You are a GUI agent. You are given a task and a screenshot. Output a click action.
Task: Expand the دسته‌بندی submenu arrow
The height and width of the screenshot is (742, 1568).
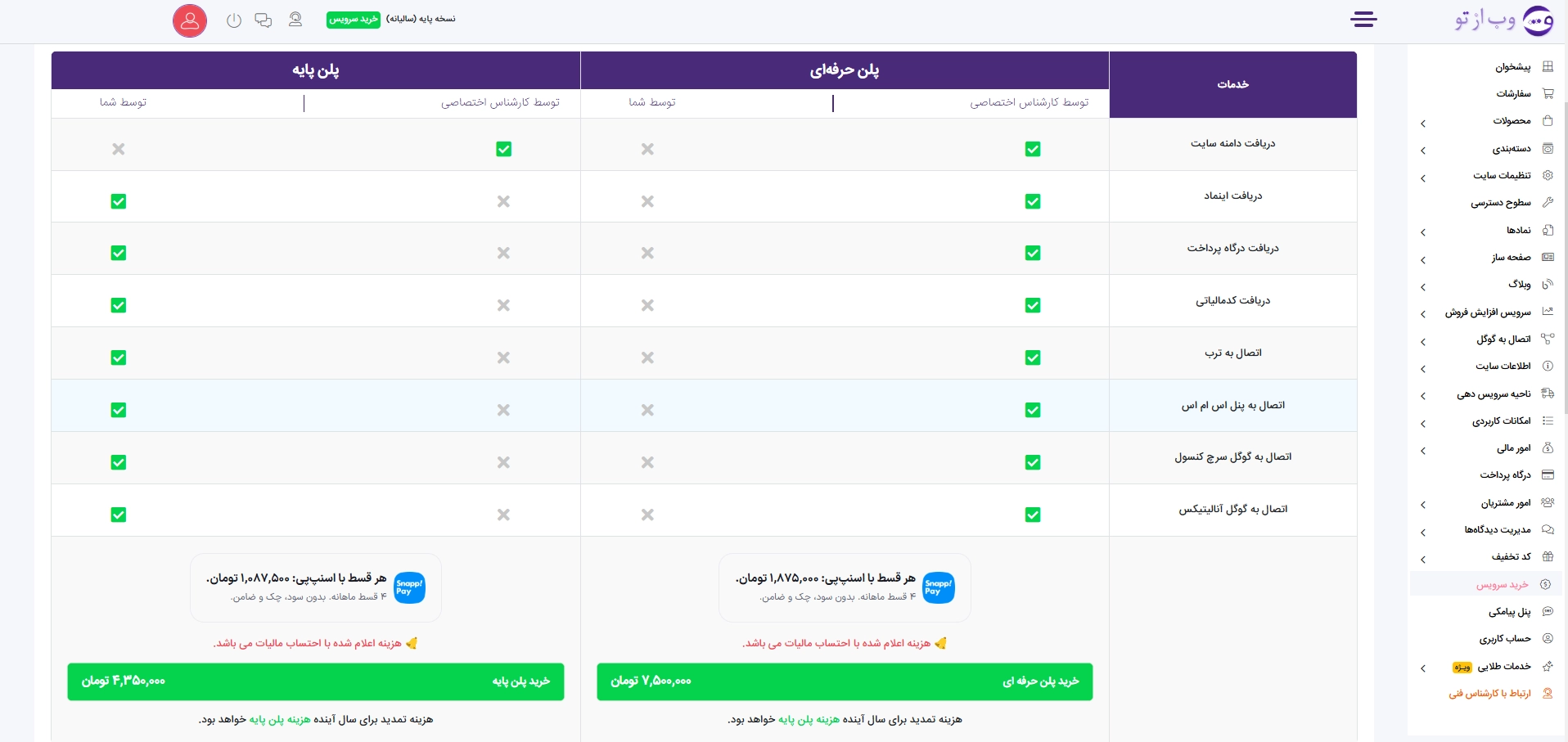click(x=1423, y=151)
